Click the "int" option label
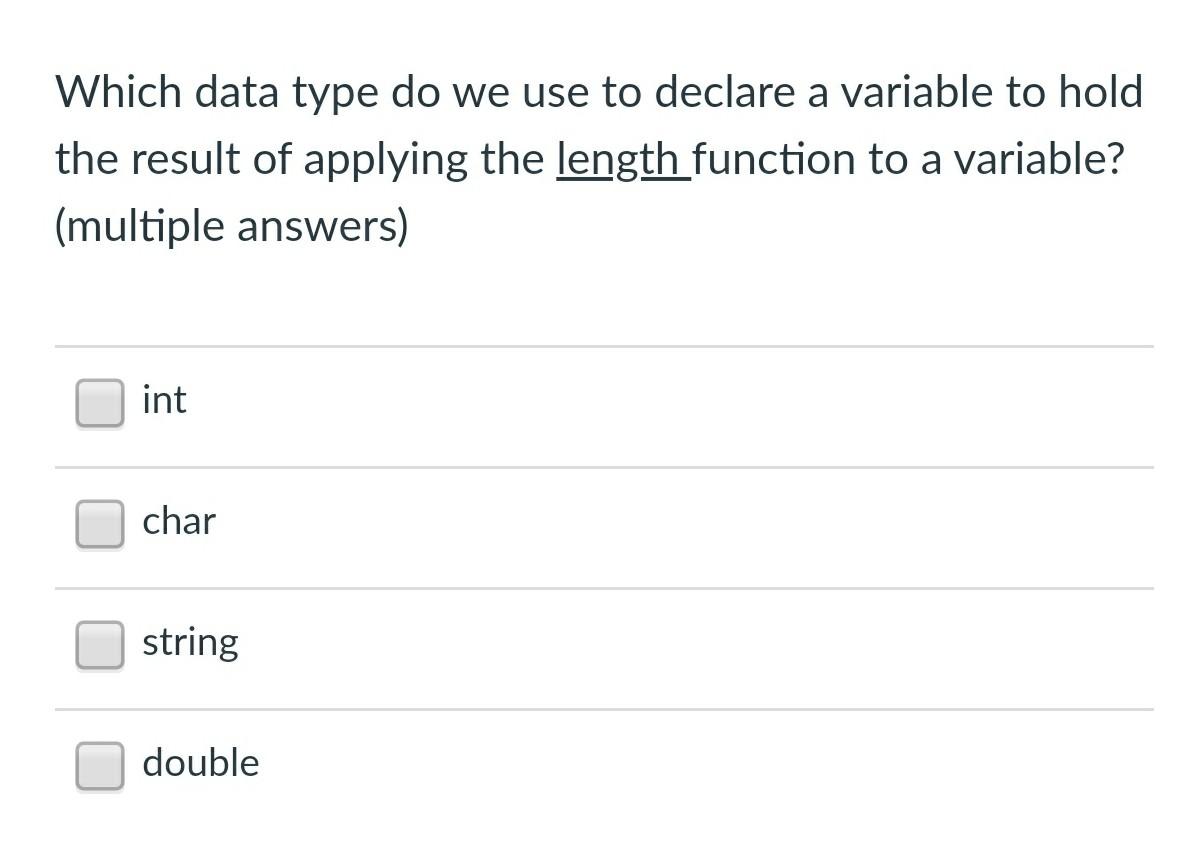 tap(164, 400)
